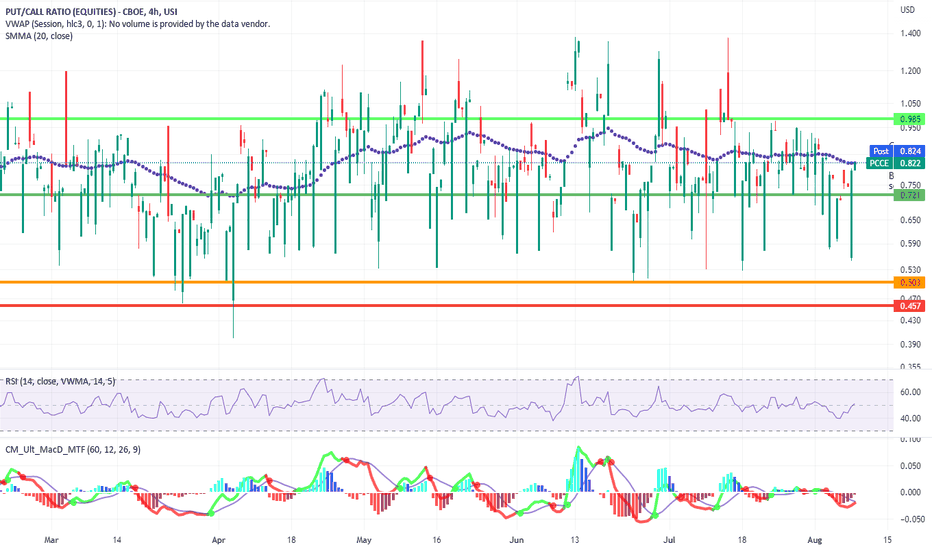Click the Mar date on time axis
Image resolution: width=932 pixels, height=550 pixels.
pyautogui.click(x=52, y=540)
